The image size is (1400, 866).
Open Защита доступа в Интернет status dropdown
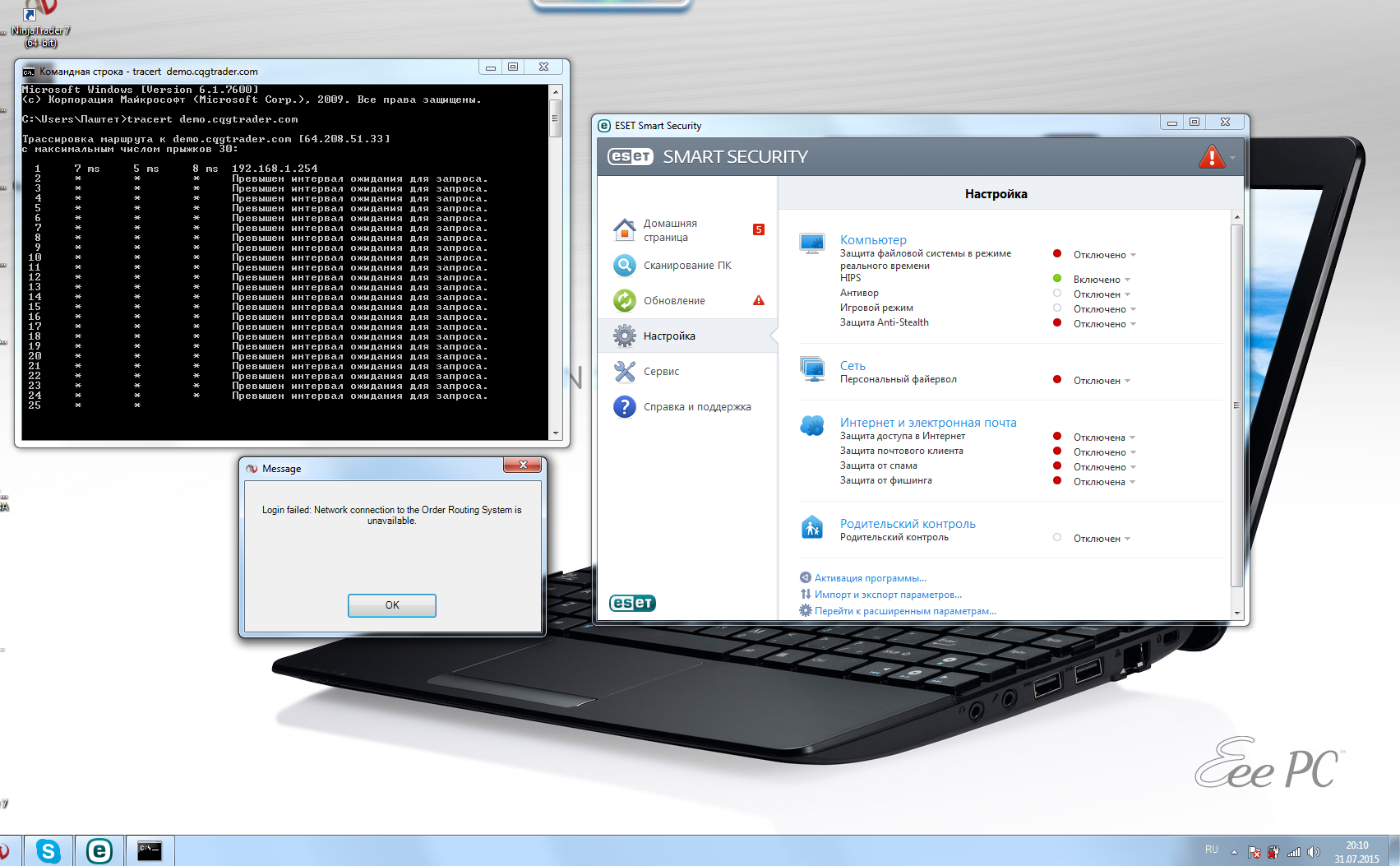click(x=1104, y=438)
